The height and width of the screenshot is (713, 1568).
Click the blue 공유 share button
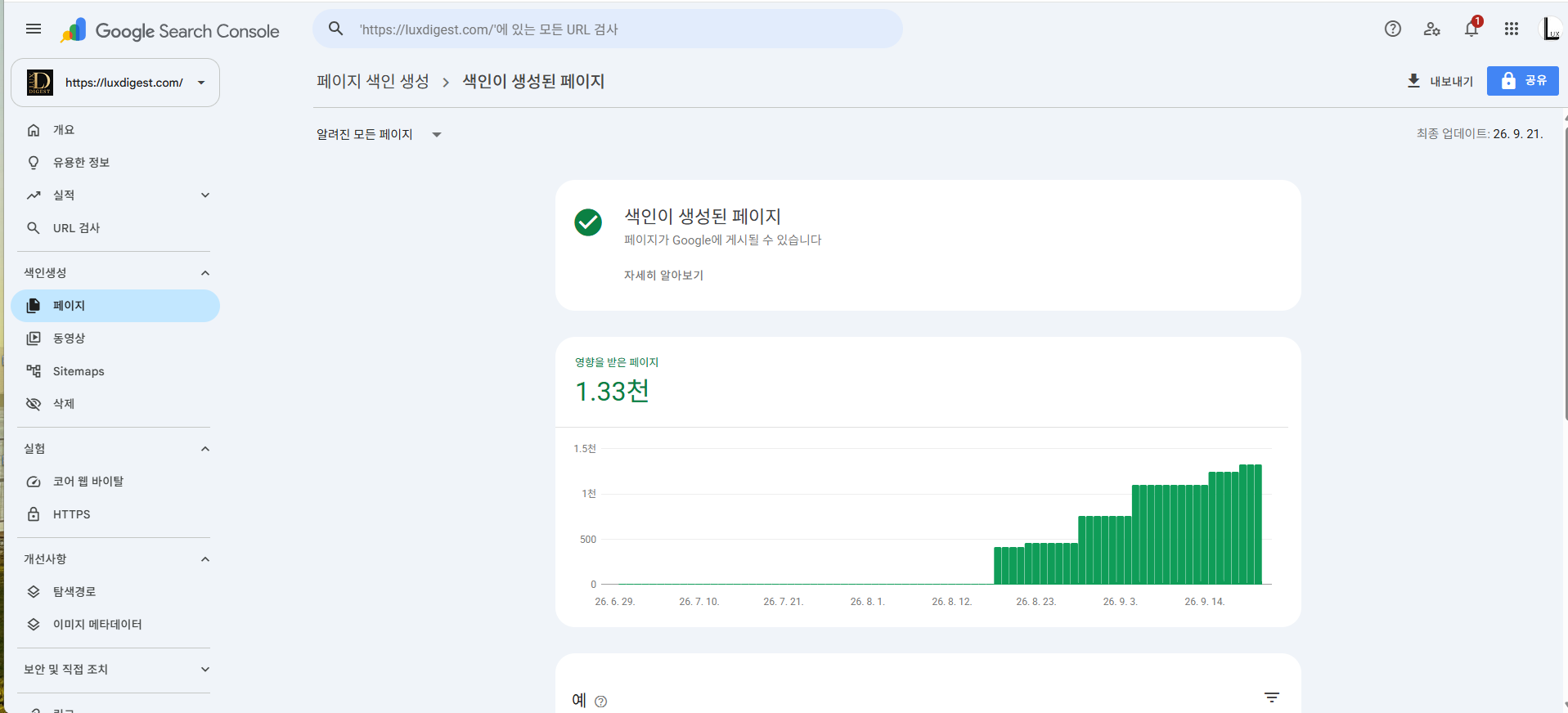[x=1523, y=81]
